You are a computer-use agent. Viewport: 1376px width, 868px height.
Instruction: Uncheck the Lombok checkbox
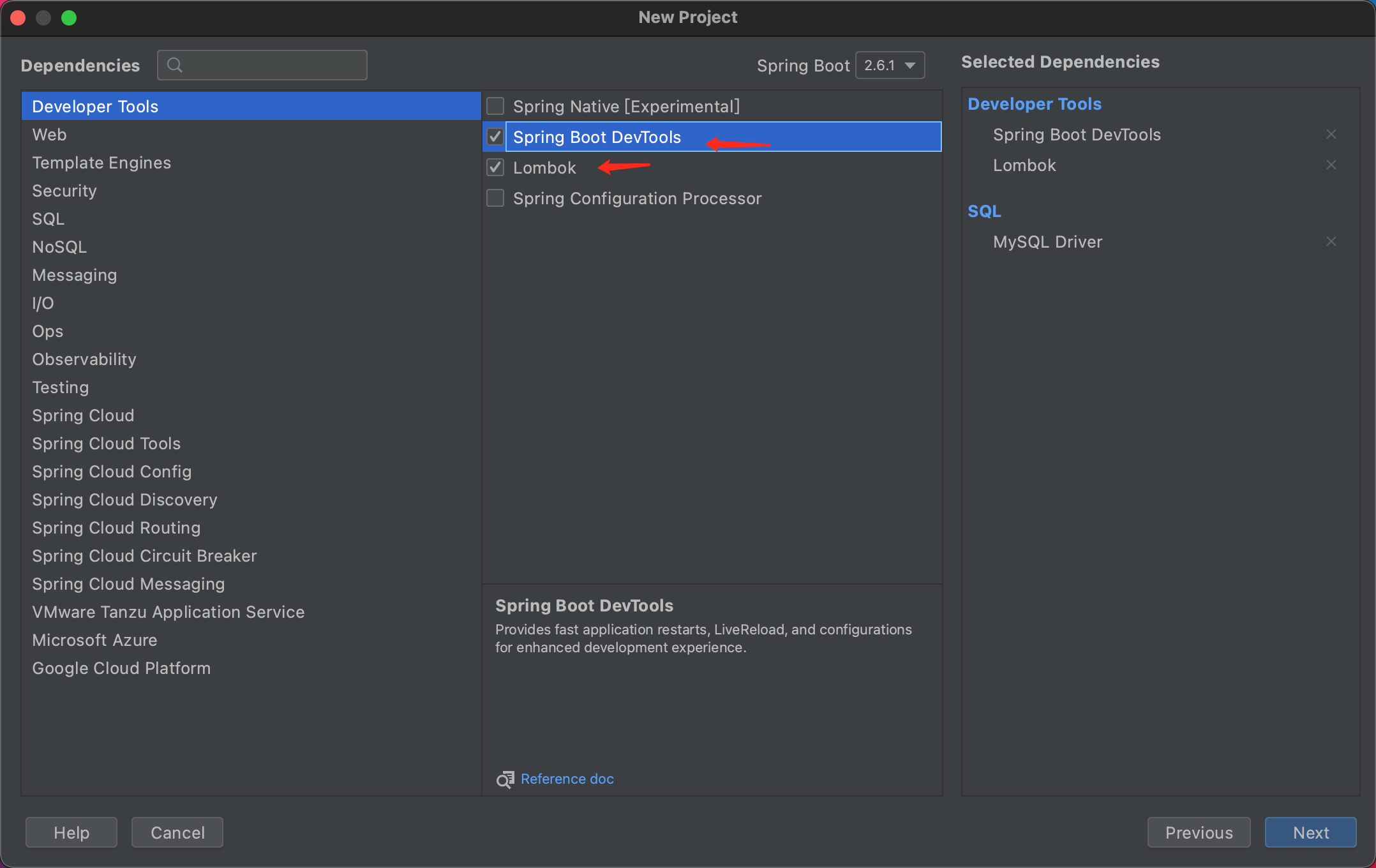pos(495,168)
